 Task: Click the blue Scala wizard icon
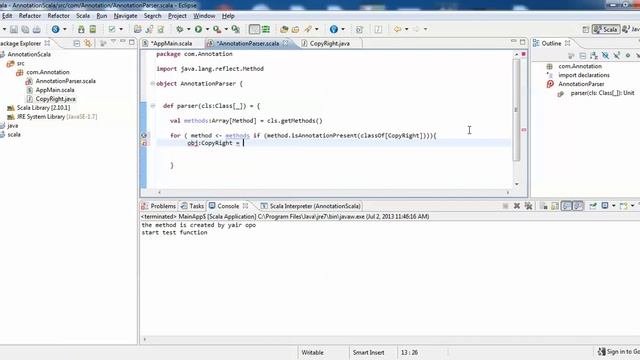(x=56, y=29)
